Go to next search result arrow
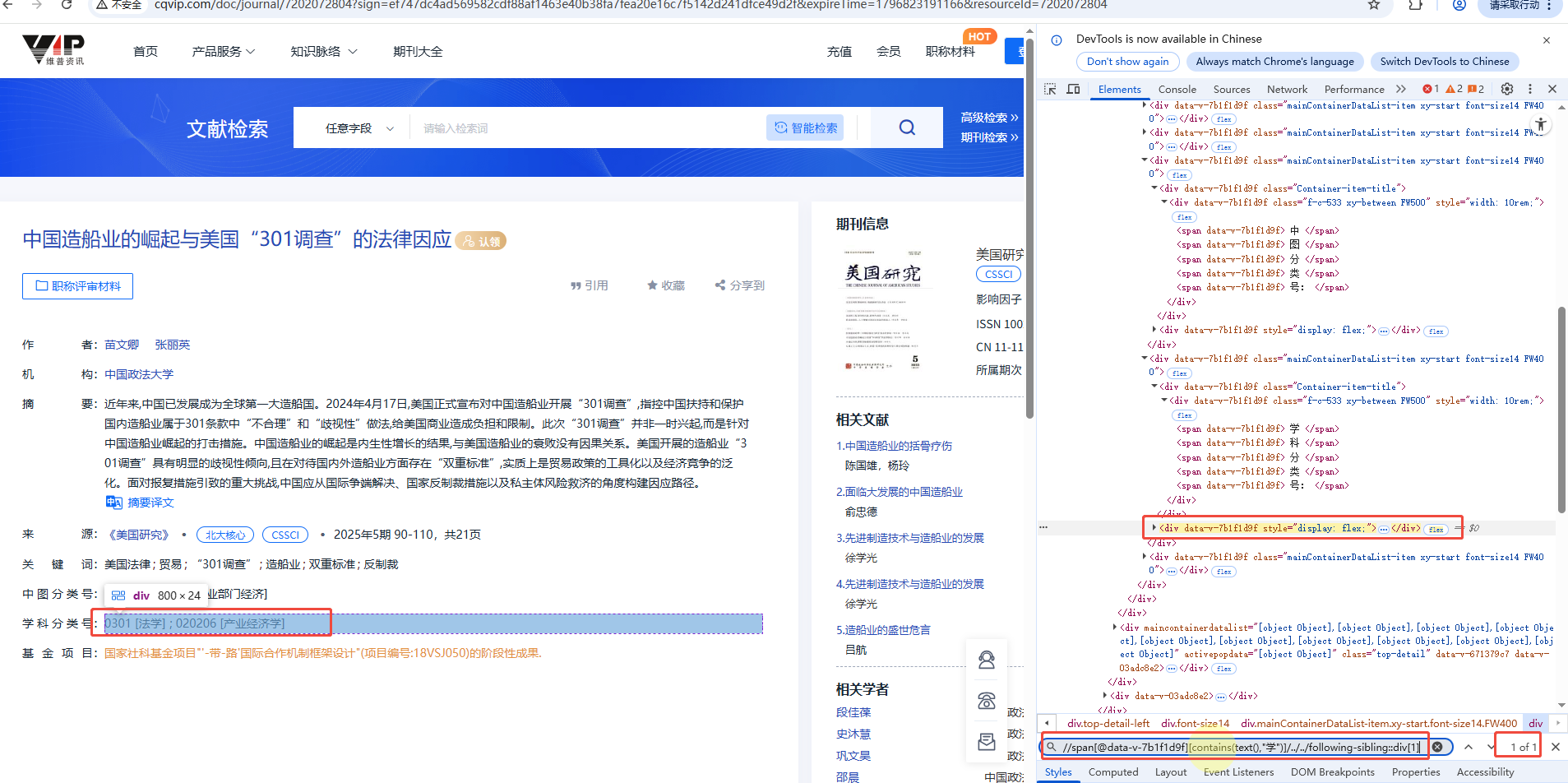This screenshot has width=1568, height=783. pos(1491,747)
